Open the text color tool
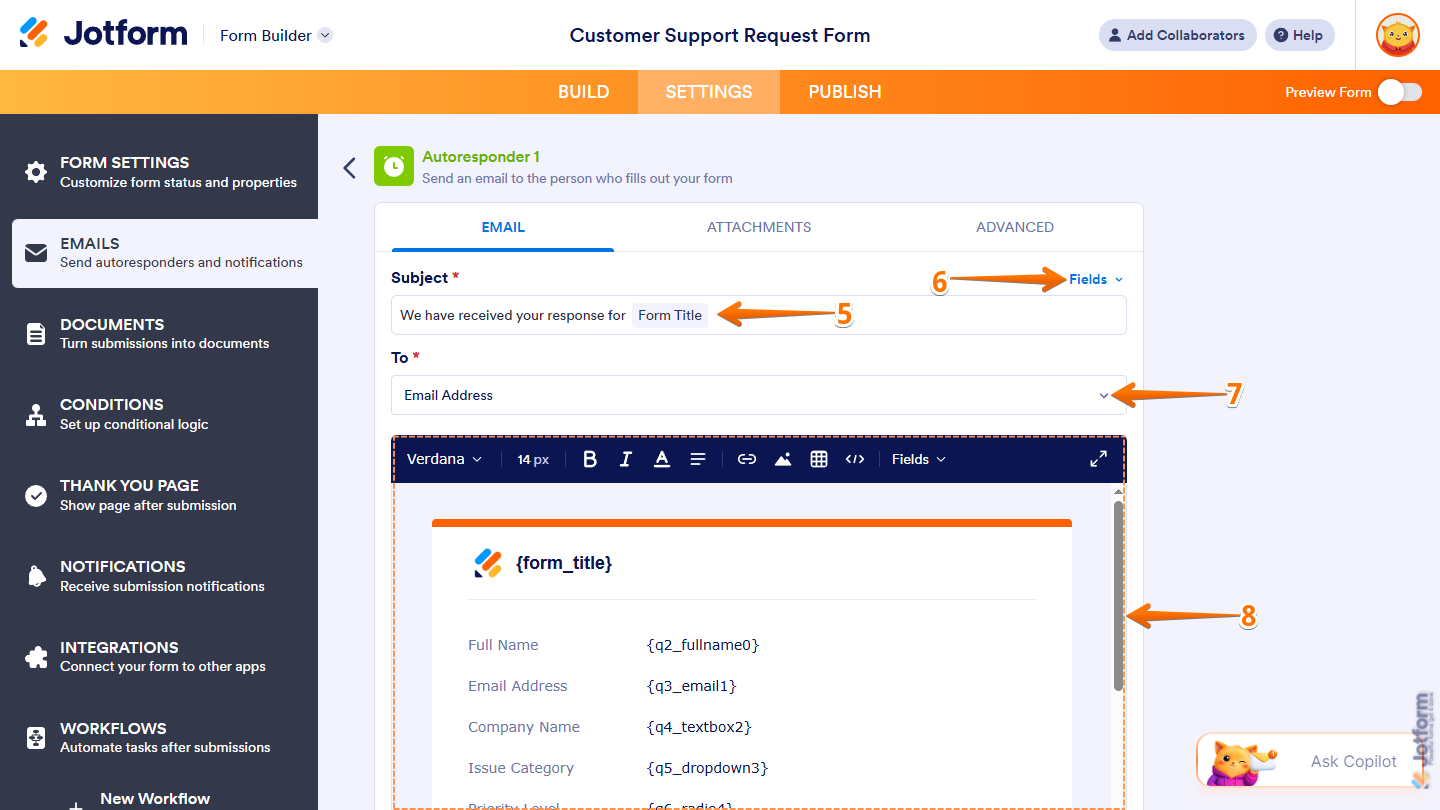The image size is (1440, 810). [662, 459]
